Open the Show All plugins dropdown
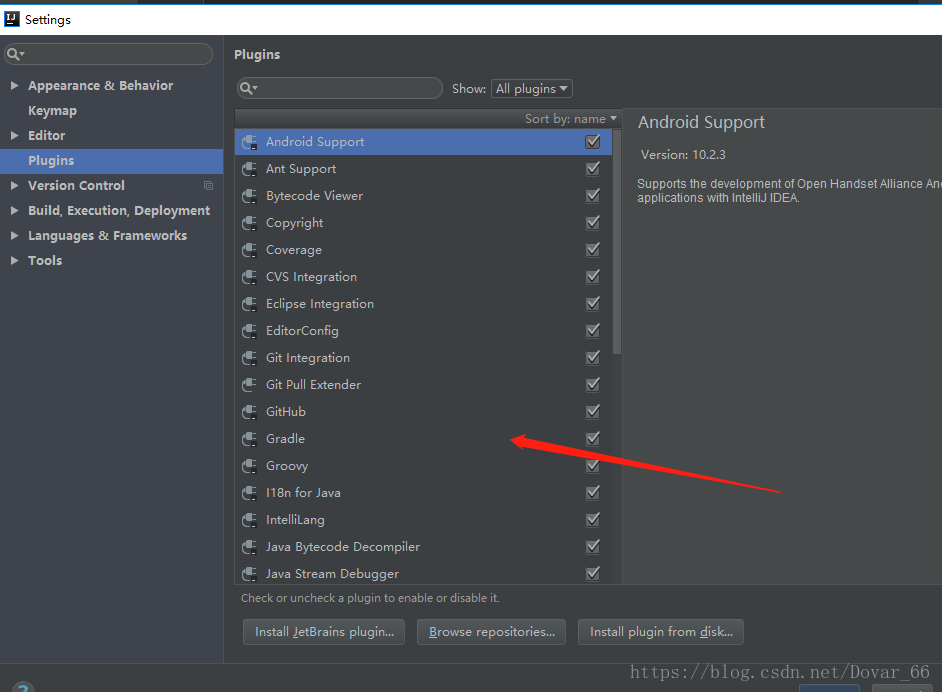The width and height of the screenshot is (942, 692). point(532,89)
